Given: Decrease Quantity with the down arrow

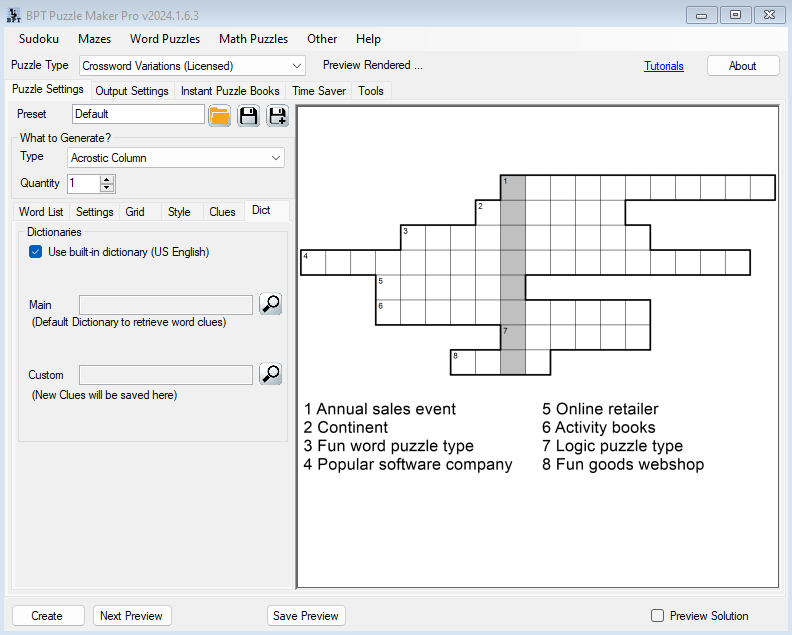Looking at the screenshot, I should tap(107, 188).
